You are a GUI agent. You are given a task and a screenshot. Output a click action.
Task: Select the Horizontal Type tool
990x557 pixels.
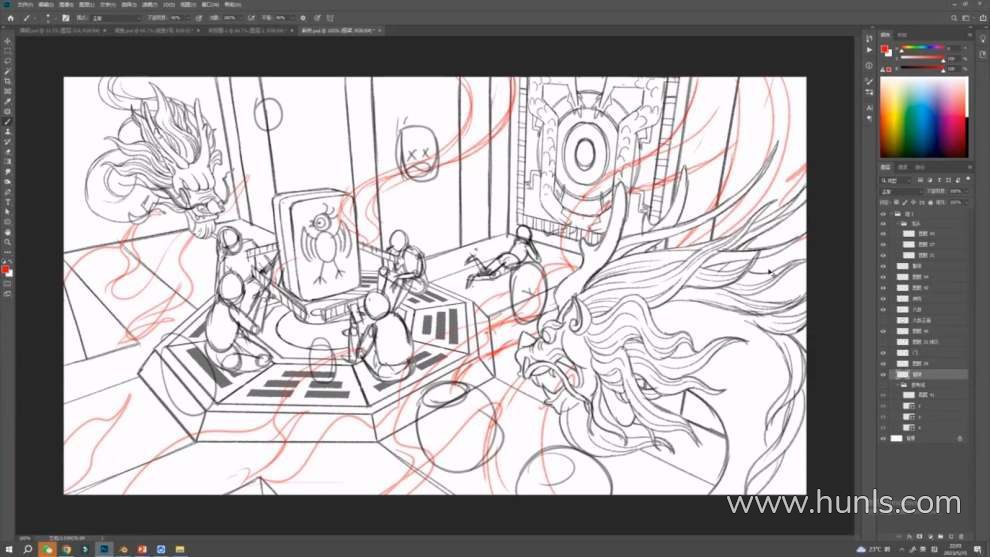pos(8,202)
